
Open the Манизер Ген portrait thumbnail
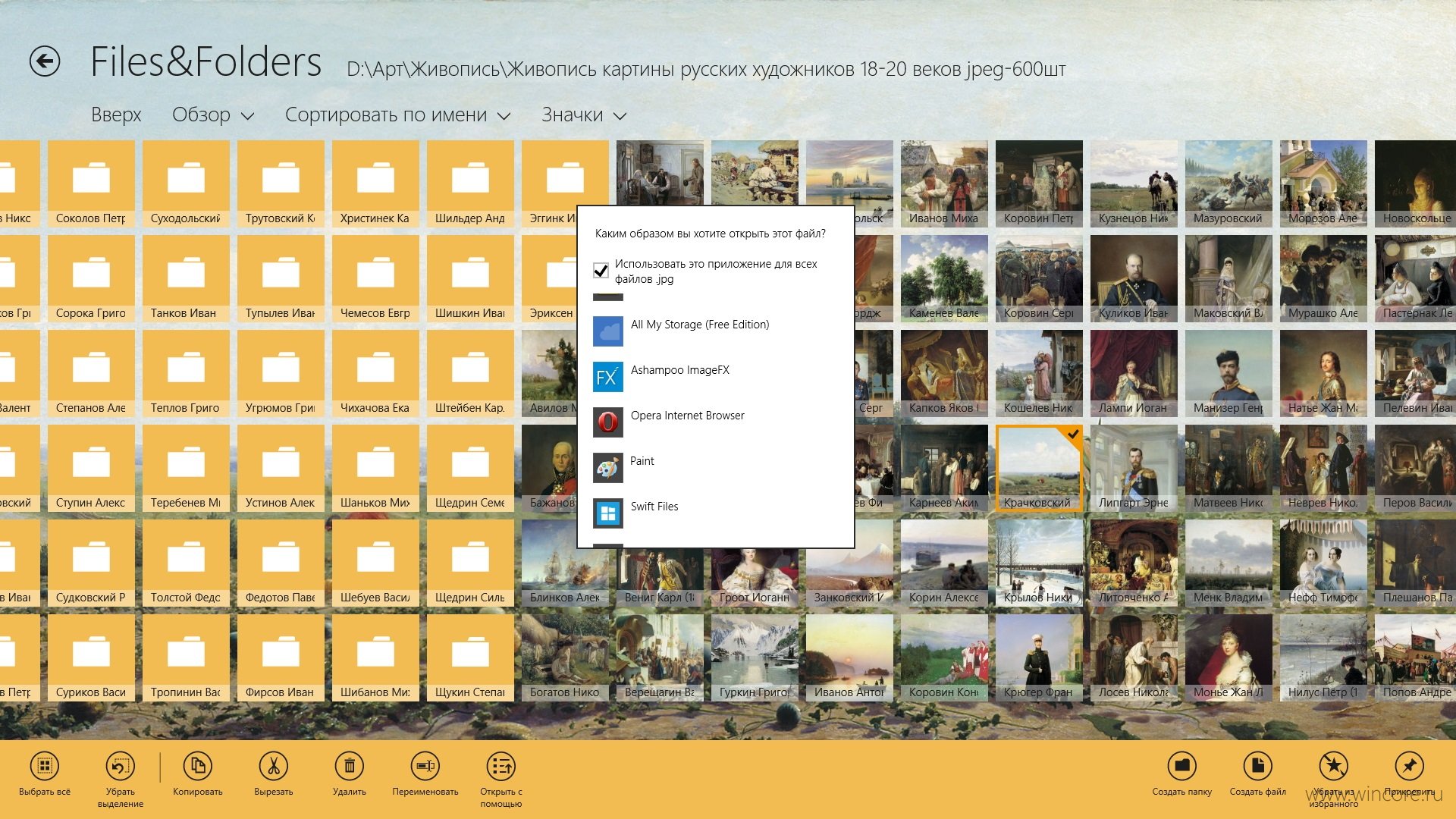pyautogui.click(x=1228, y=373)
